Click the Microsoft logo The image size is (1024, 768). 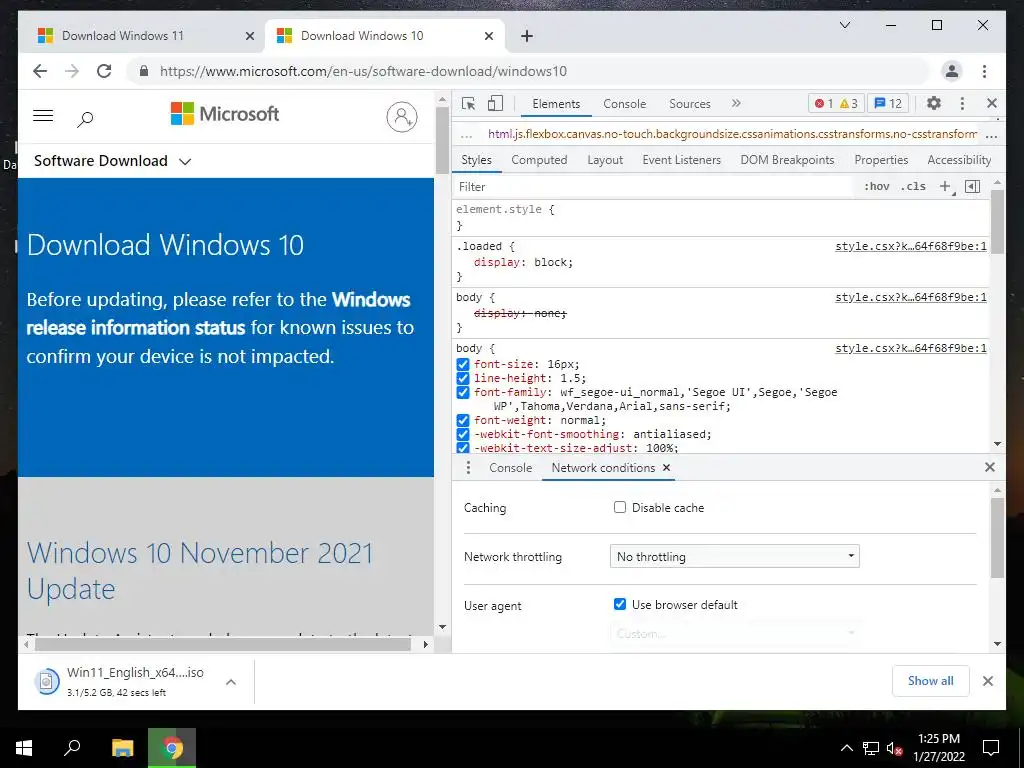coord(225,114)
